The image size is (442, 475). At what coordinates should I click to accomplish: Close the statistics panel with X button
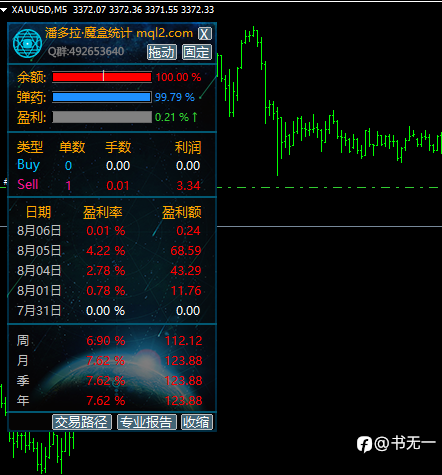pos(205,34)
